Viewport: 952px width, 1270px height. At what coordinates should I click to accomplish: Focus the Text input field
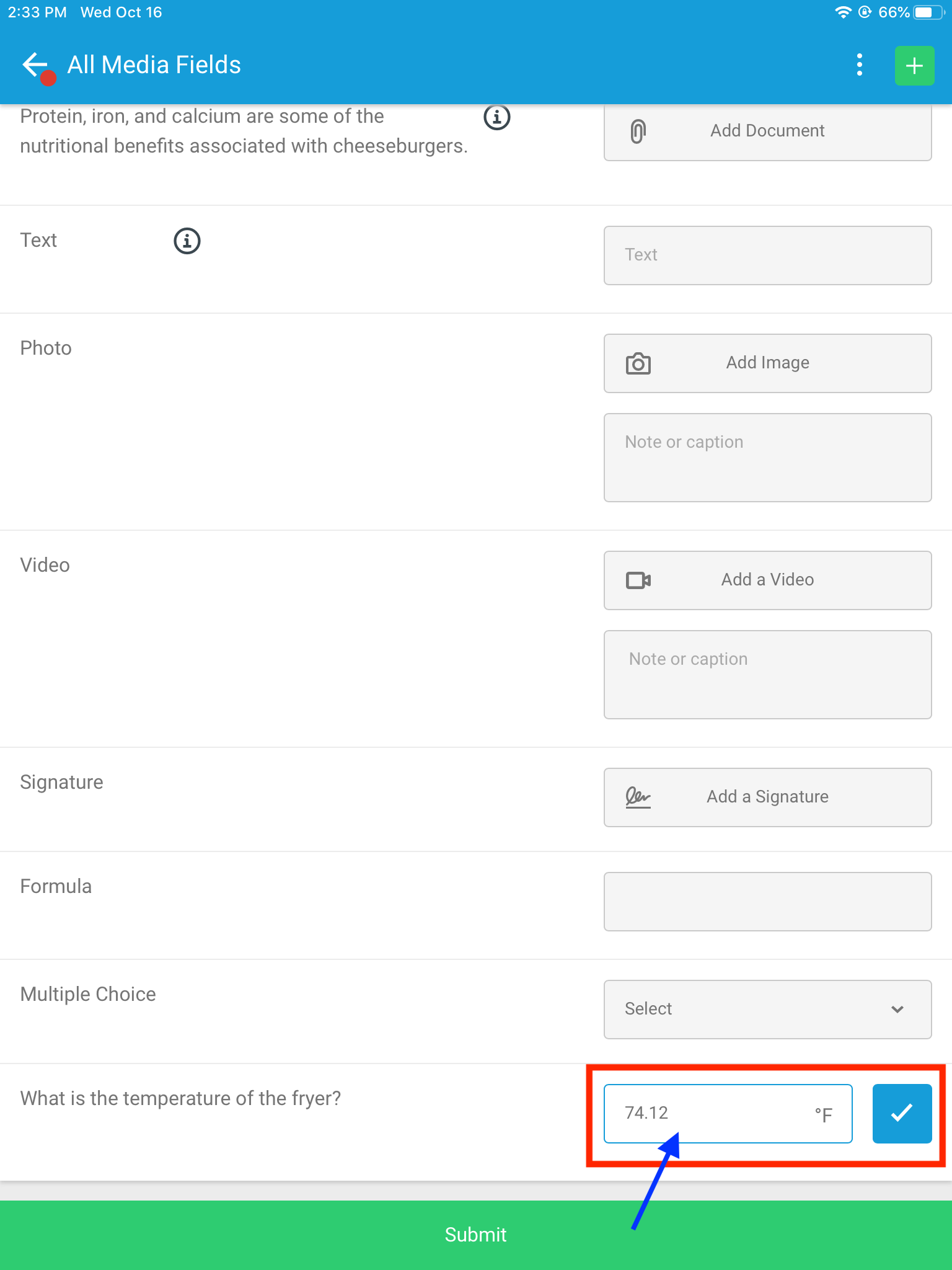[767, 255]
